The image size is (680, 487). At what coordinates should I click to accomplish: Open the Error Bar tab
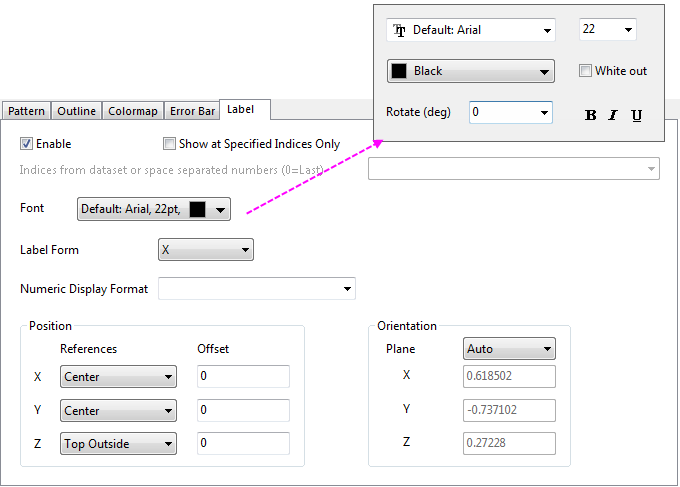pyautogui.click(x=192, y=111)
